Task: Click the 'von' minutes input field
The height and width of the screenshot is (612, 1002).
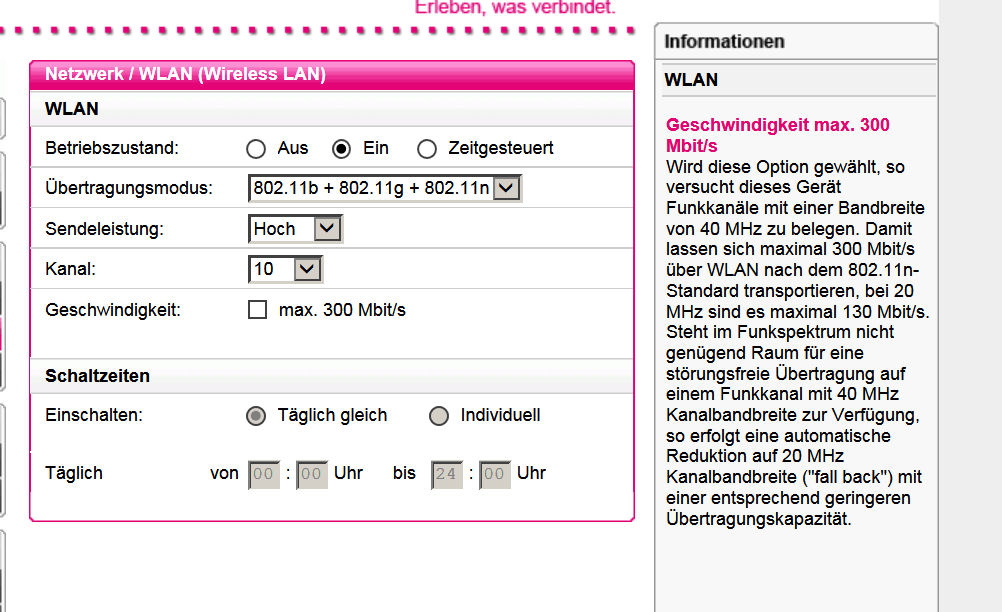Action: (311, 474)
